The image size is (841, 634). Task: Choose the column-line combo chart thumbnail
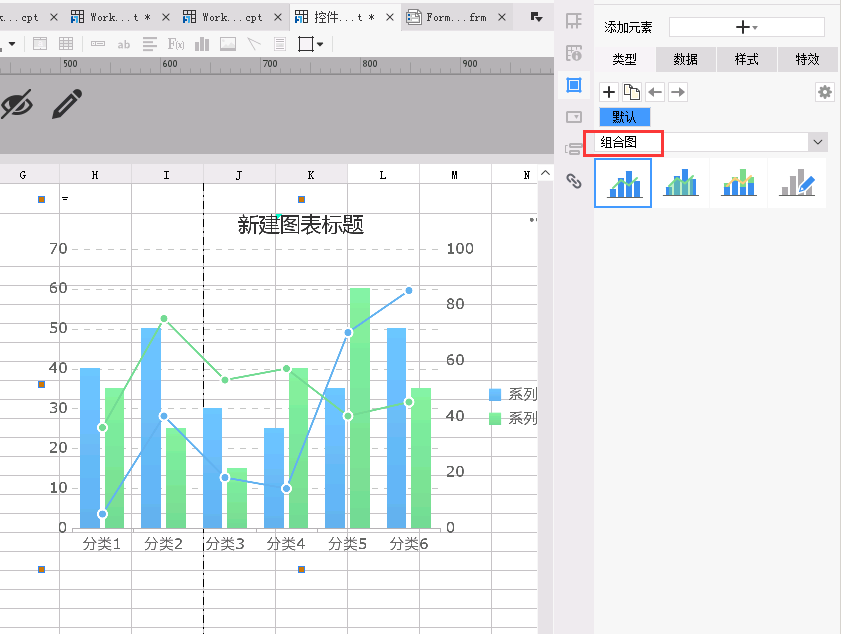coord(623,183)
